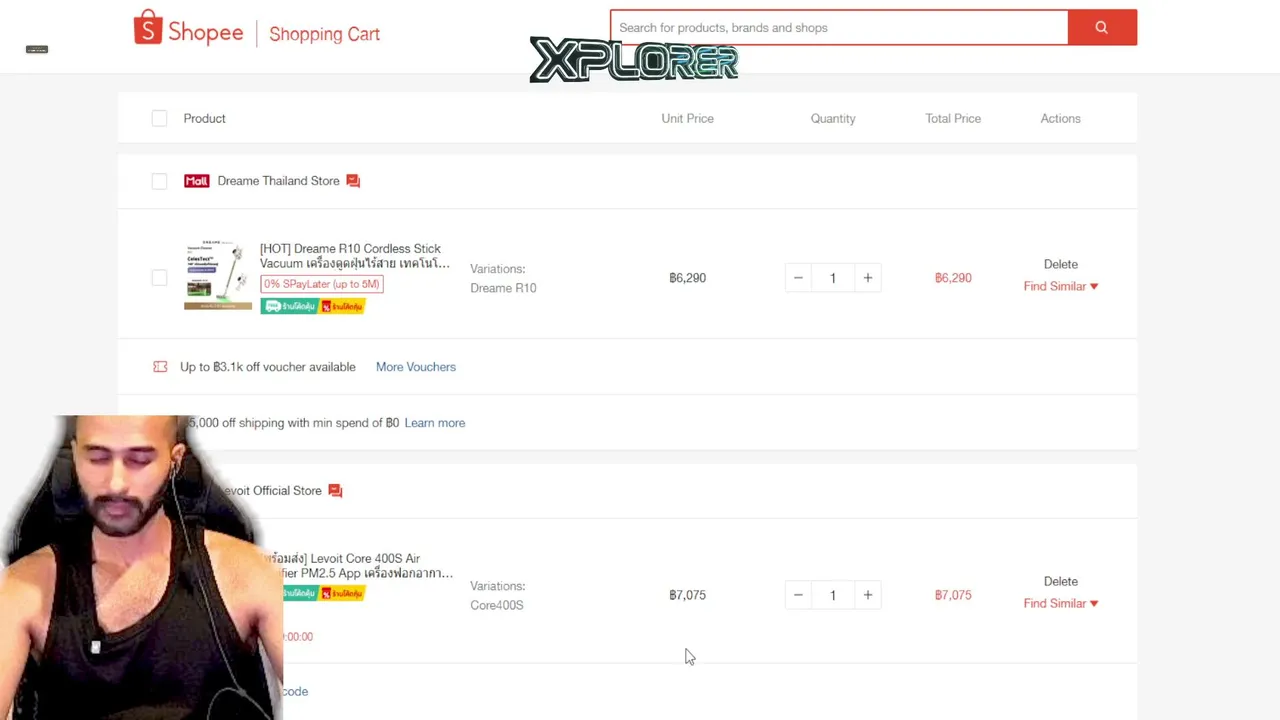
Task: Open the Dreame R10 Cordless Stick Vacuum listing
Action: coord(355,256)
